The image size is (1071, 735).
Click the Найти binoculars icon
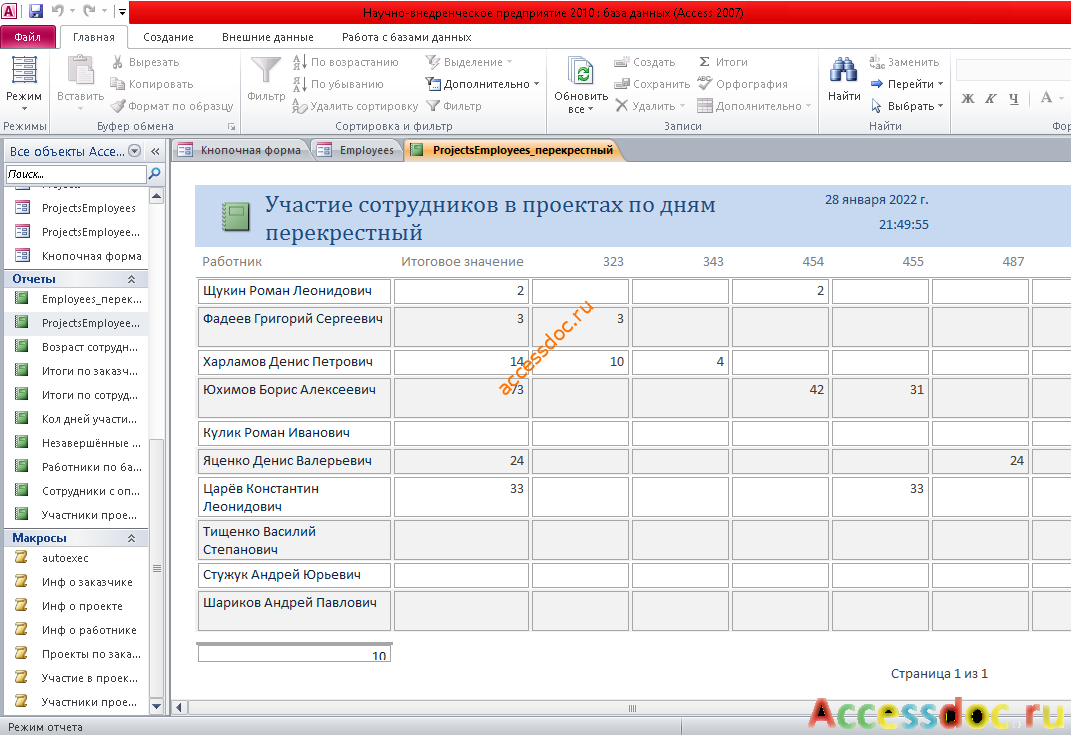click(844, 70)
